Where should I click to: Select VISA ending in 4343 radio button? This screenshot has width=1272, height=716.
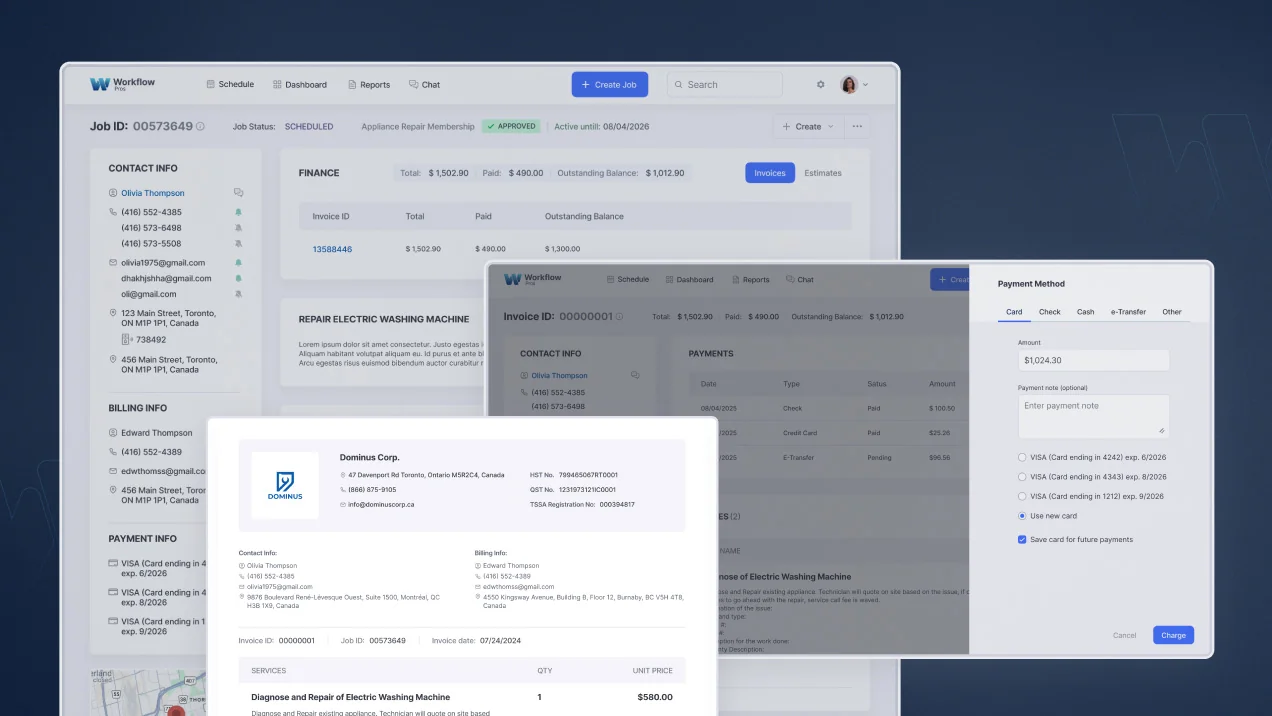[1022, 477]
